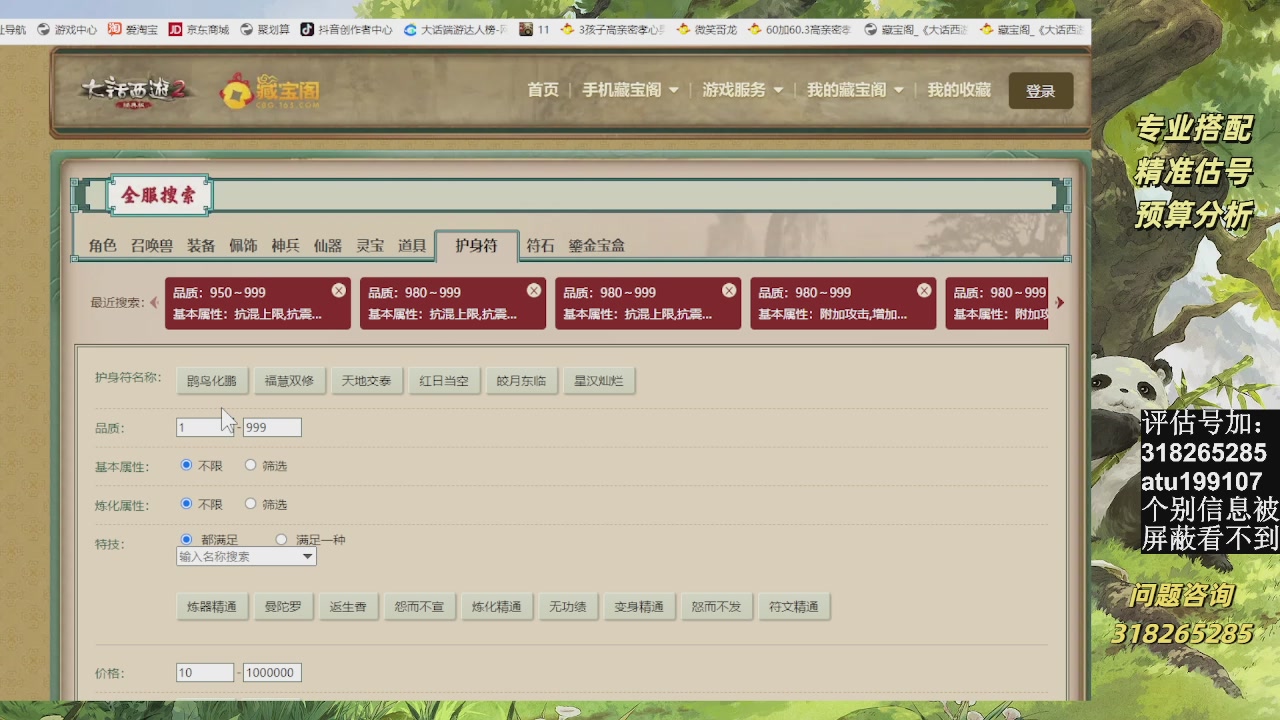Switch to the 道具 tab
1280x720 pixels.
pyautogui.click(x=412, y=245)
